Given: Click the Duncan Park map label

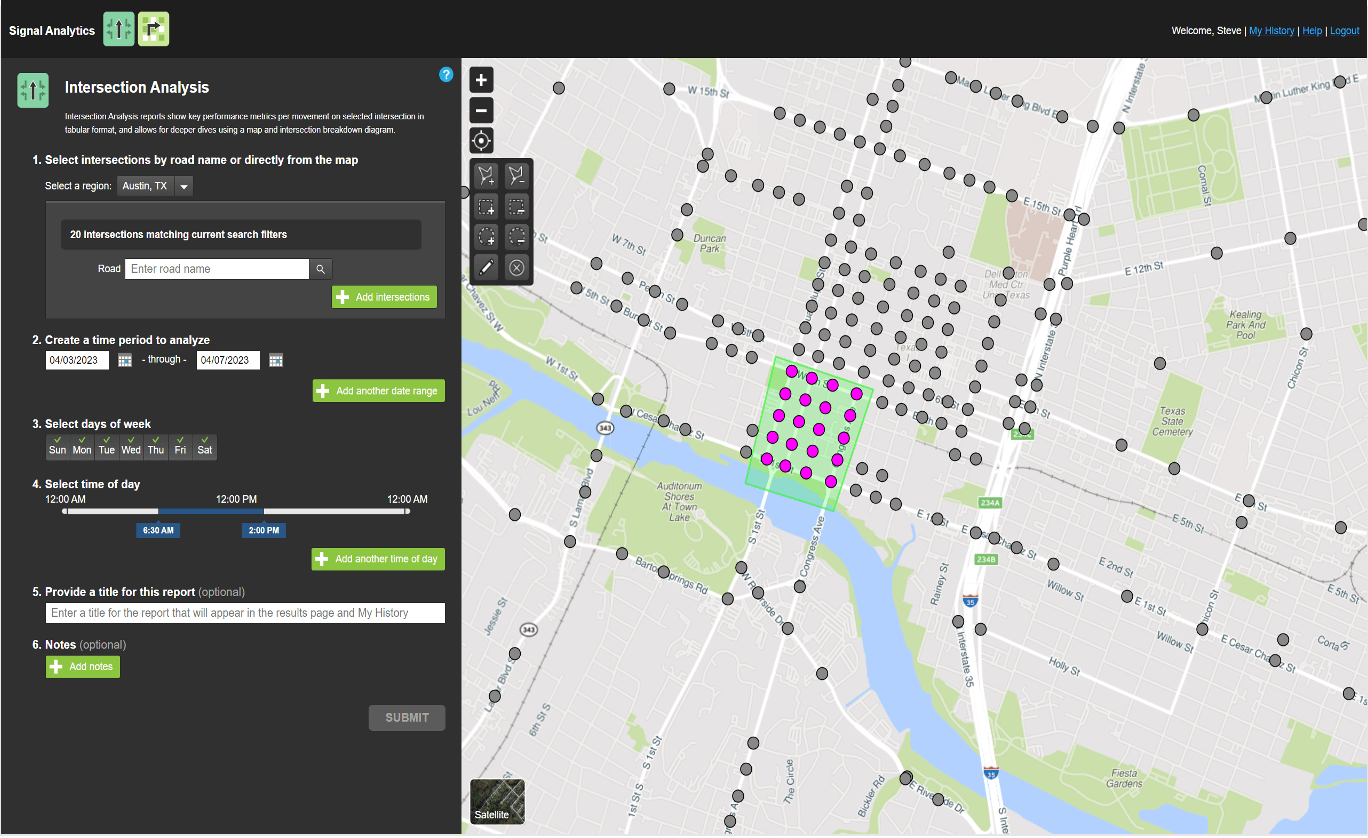Looking at the screenshot, I should (x=711, y=243).
